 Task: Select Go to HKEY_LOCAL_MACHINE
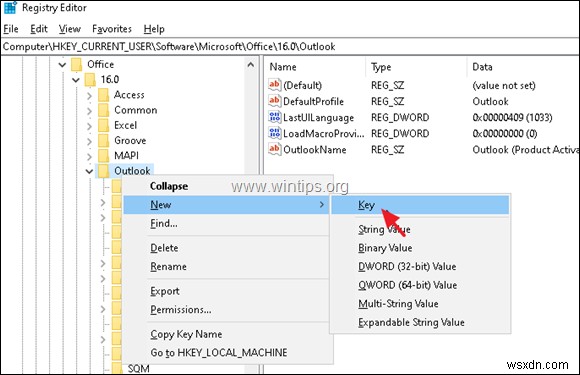[226, 352]
